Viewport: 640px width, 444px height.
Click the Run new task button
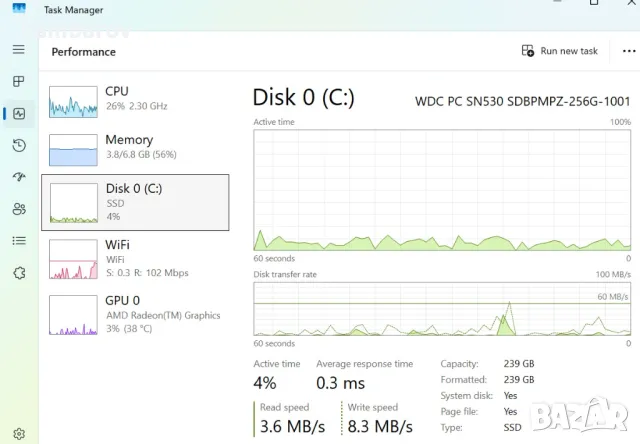560,51
